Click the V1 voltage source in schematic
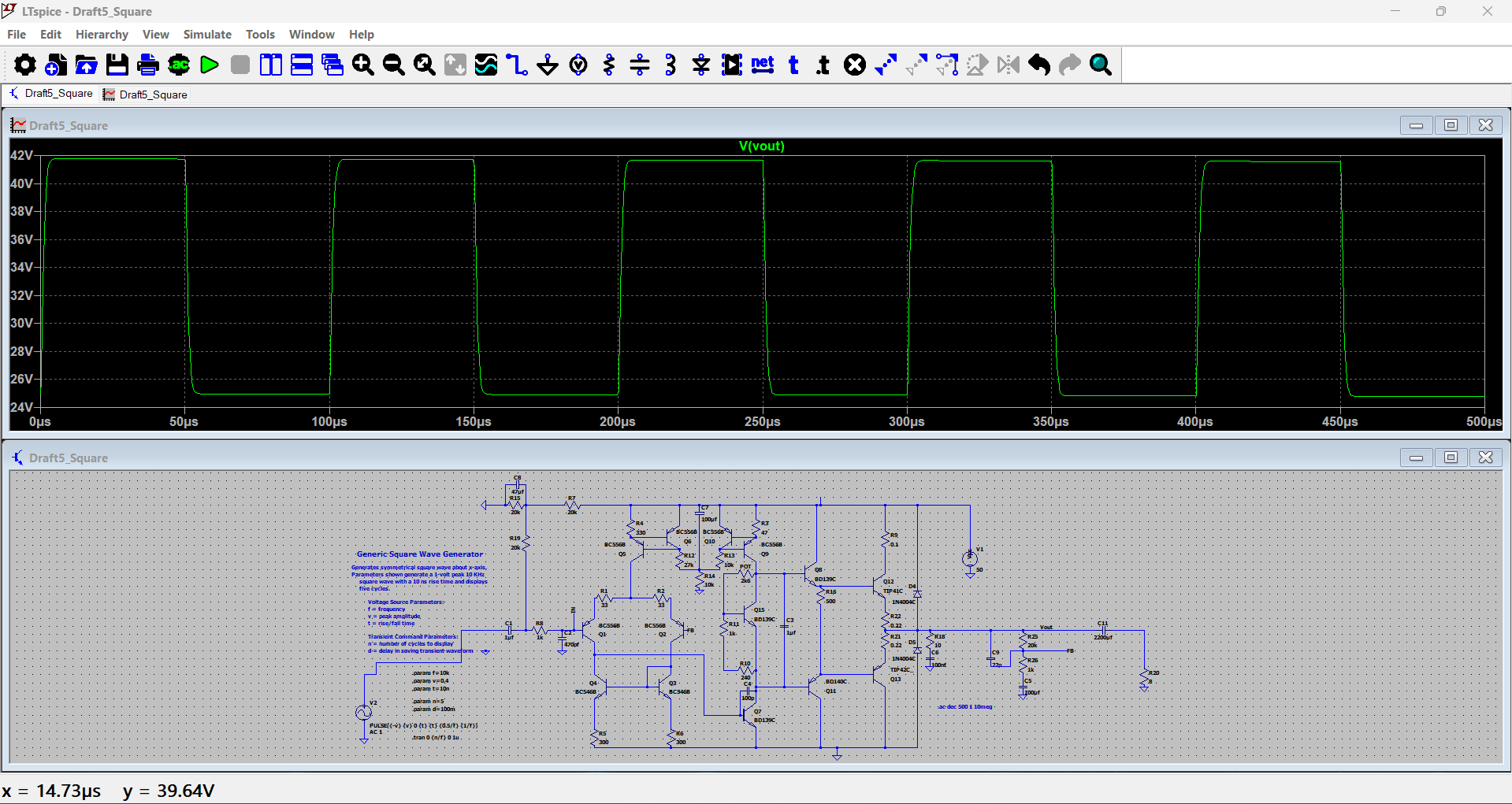Image resolution: width=1512 pixels, height=804 pixels. tap(970, 558)
